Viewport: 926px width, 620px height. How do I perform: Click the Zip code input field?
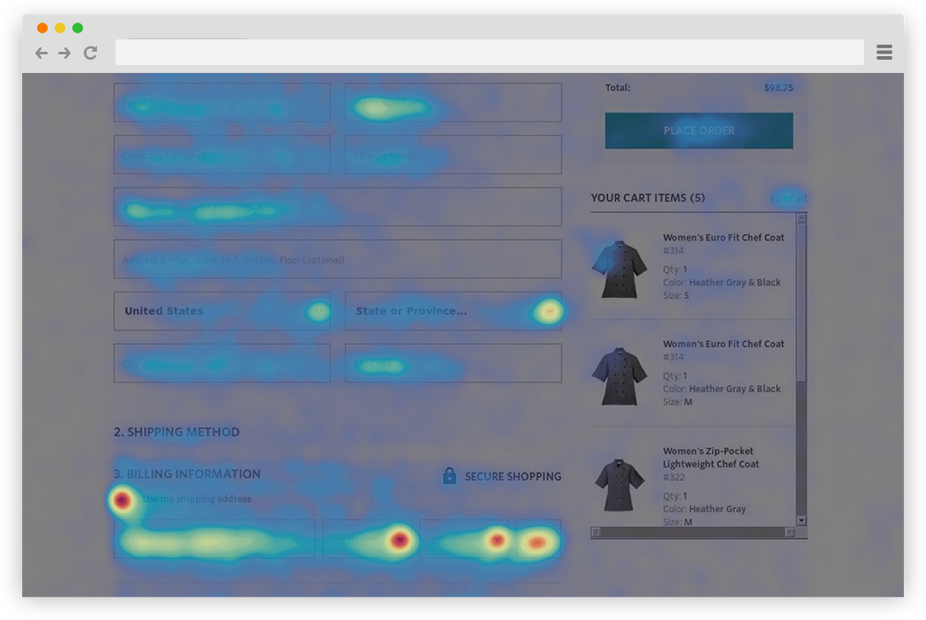(x=454, y=363)
